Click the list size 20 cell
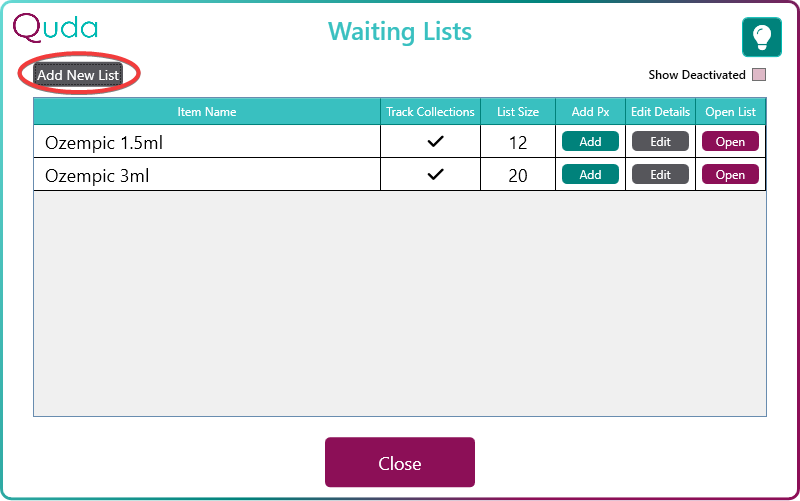The image size is (800, 501). coord(517,176)
